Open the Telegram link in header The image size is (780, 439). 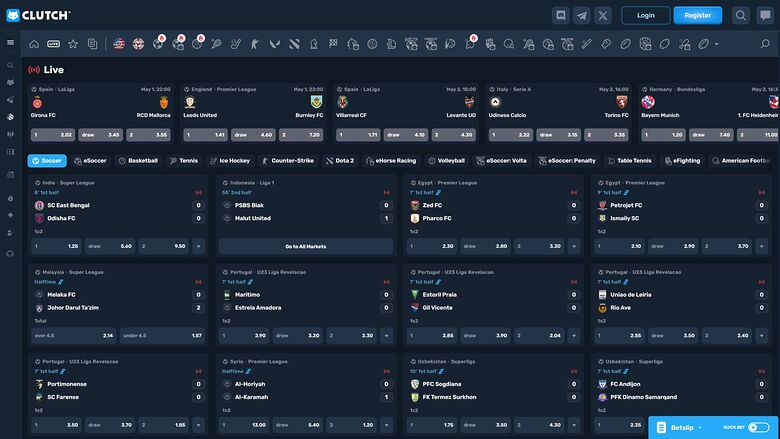click(582, 15)
